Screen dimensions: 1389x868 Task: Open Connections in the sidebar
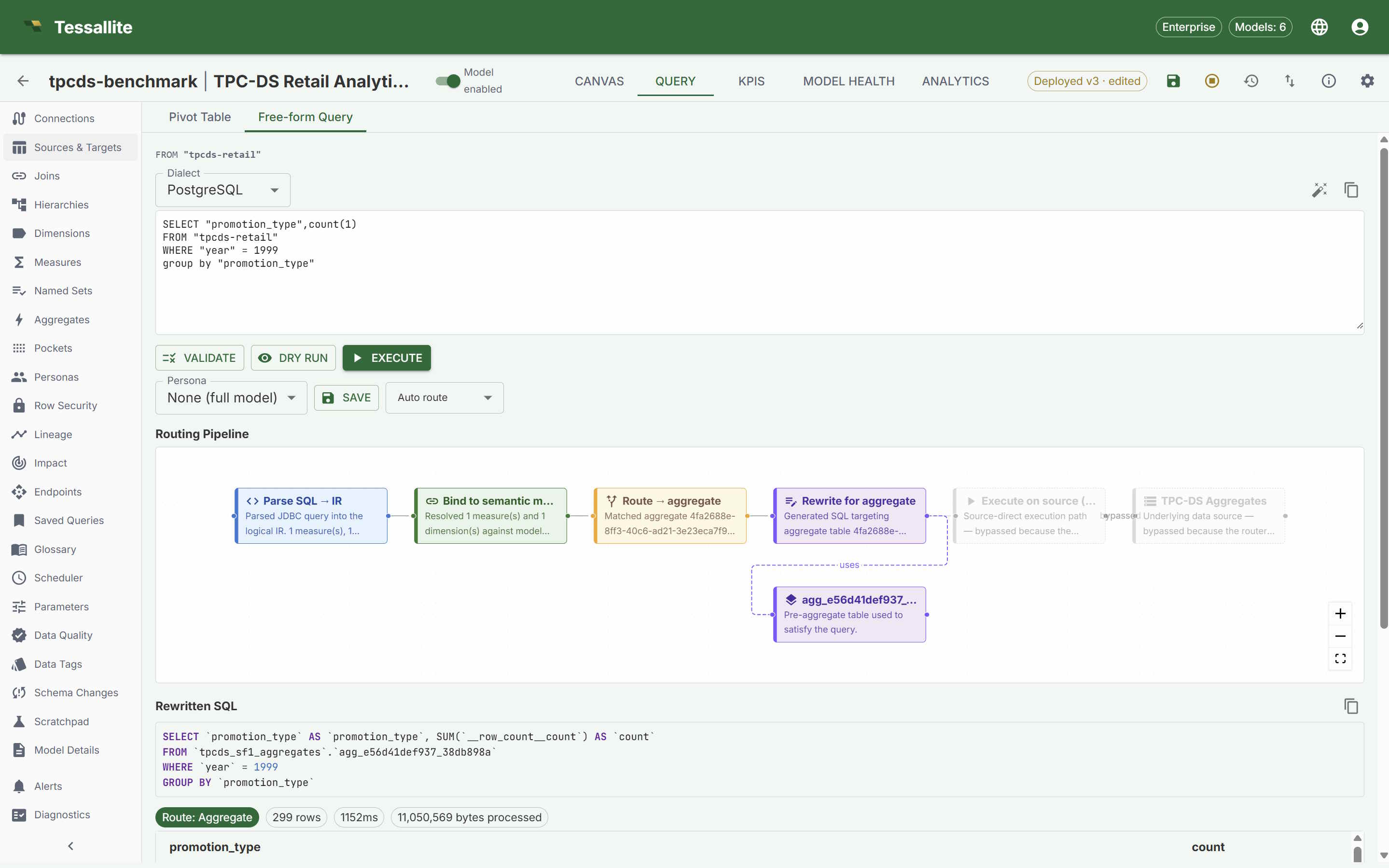coord(70,118)
